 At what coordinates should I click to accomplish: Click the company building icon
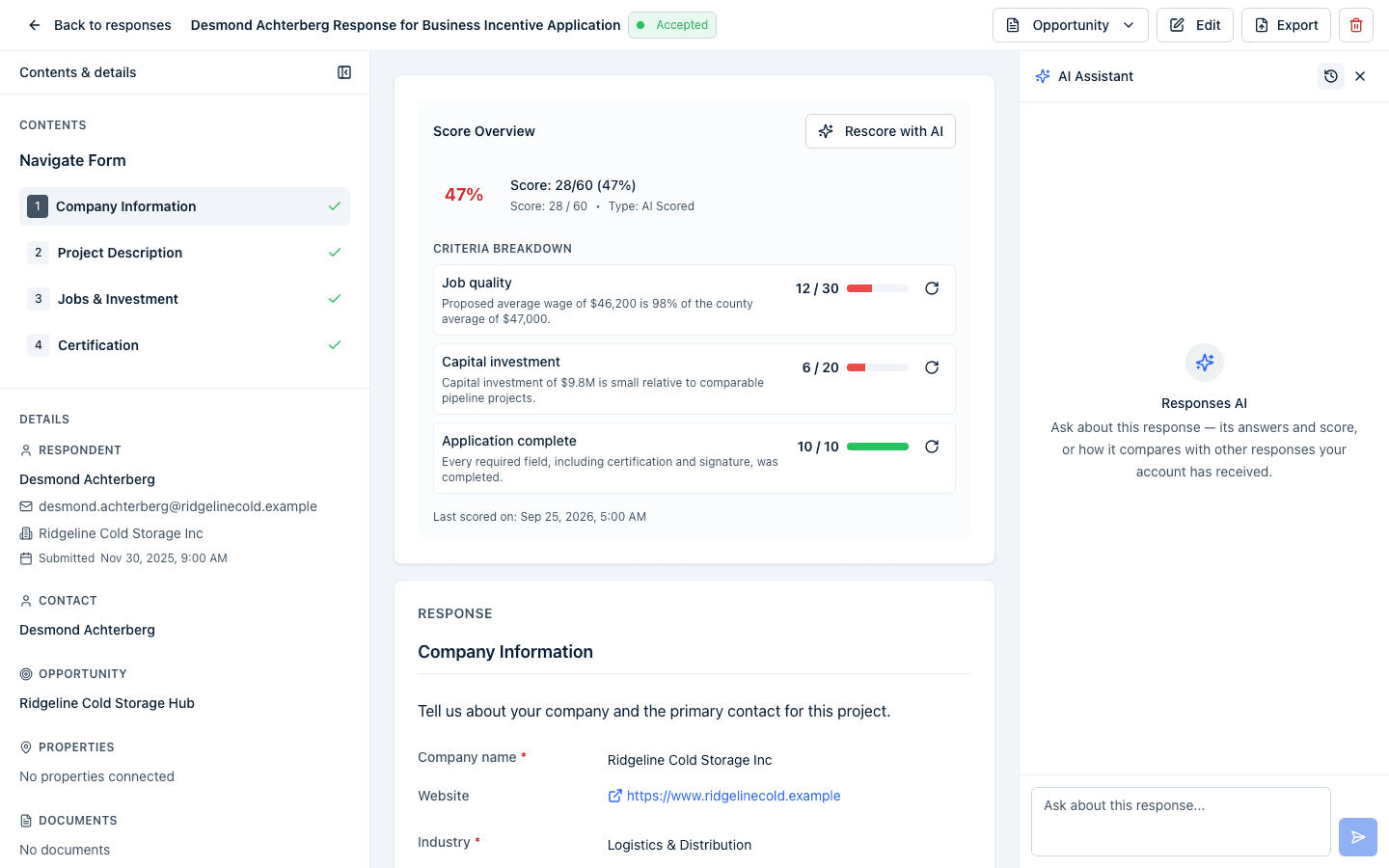tap(26, 533)
